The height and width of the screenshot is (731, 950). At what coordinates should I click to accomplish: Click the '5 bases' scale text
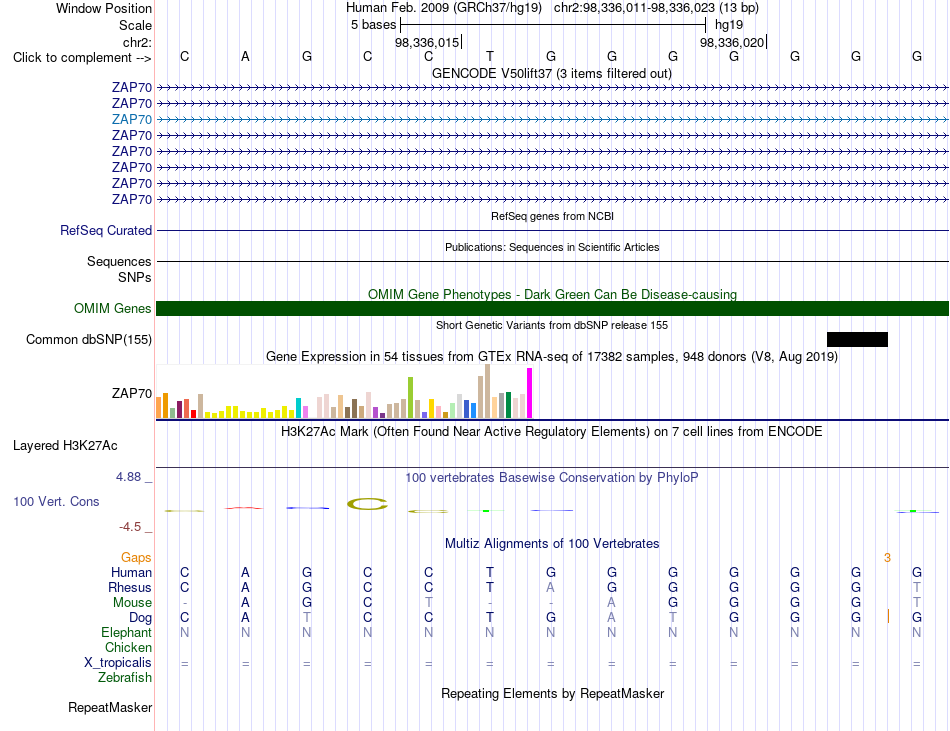373,25
